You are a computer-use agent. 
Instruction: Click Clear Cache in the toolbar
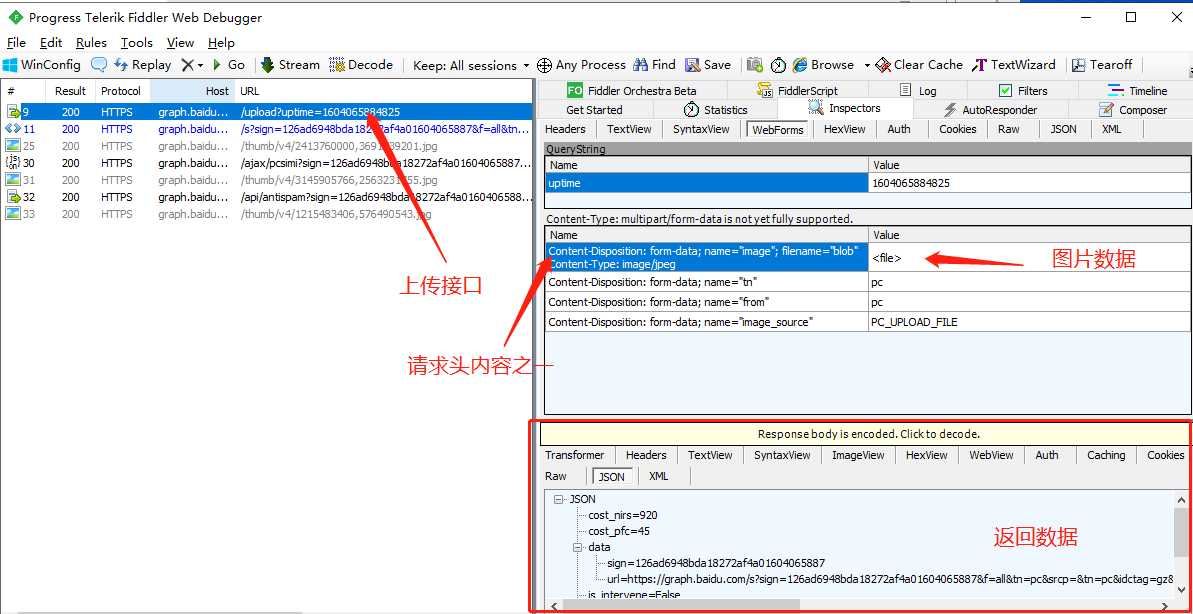(919, 65)
